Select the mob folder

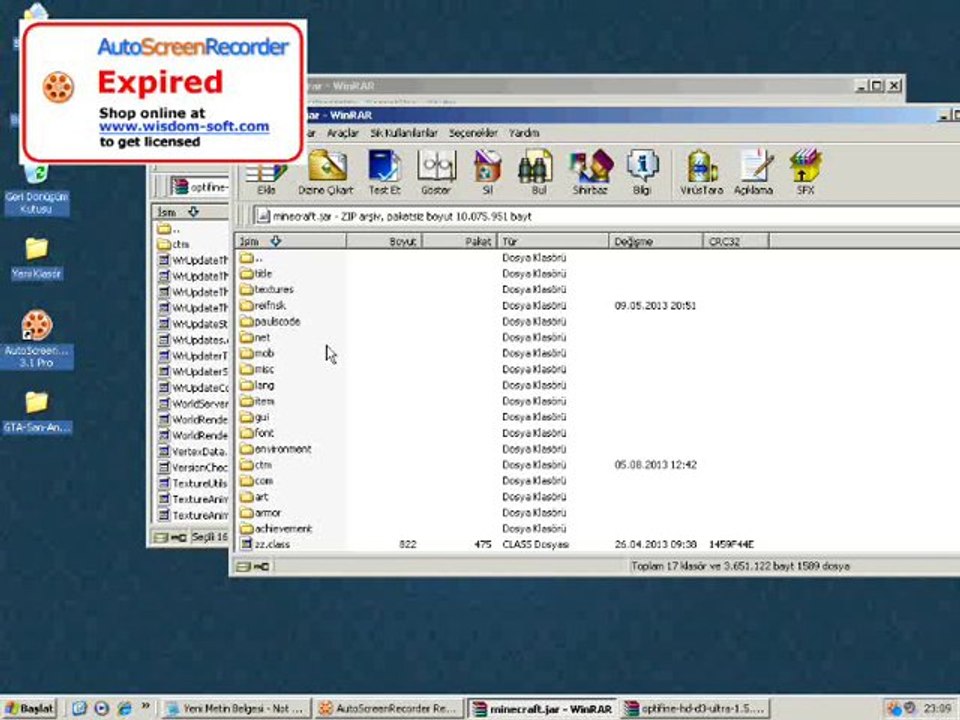(257, 353)
